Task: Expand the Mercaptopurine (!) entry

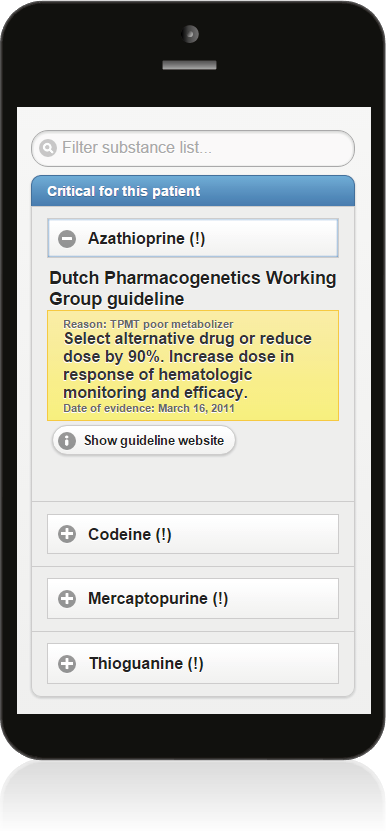Action: coord(193,598)
